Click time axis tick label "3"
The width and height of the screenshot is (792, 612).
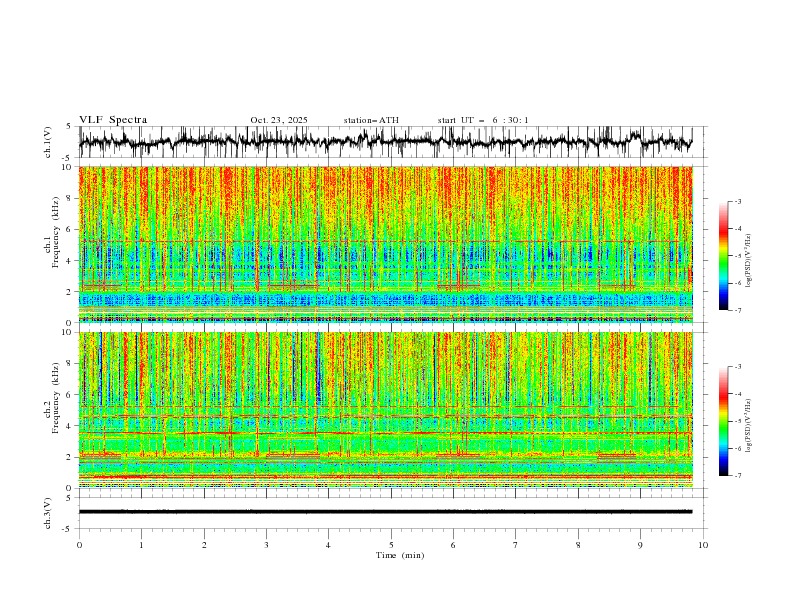[266, 545]
